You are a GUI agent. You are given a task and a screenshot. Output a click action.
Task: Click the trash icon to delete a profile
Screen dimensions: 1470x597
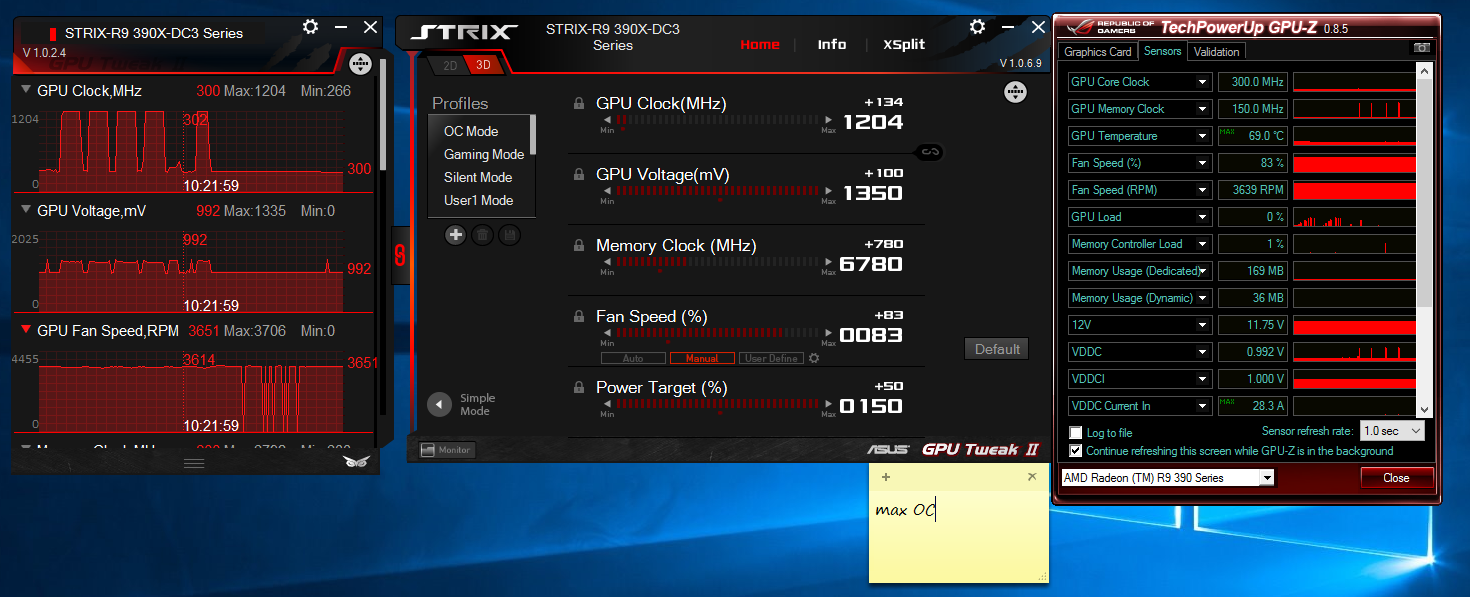coord(483,234)
